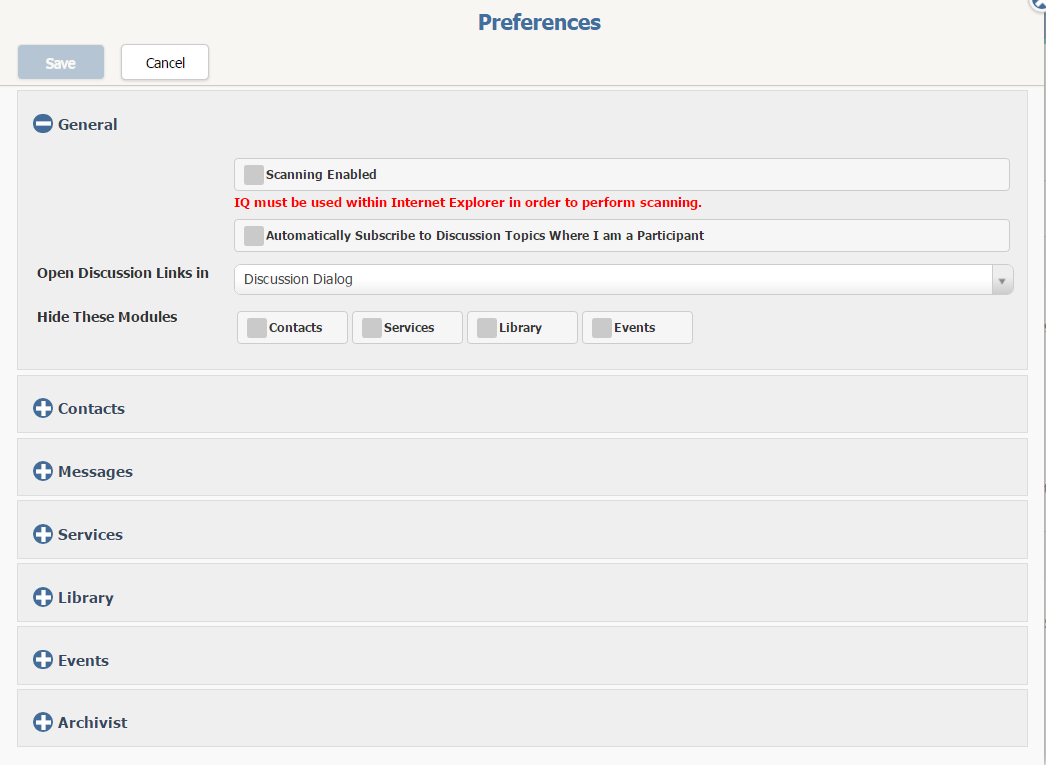The height and width of the screenshot is (765, 1046).
Task: Save the preferences
Action: (61, 62)
